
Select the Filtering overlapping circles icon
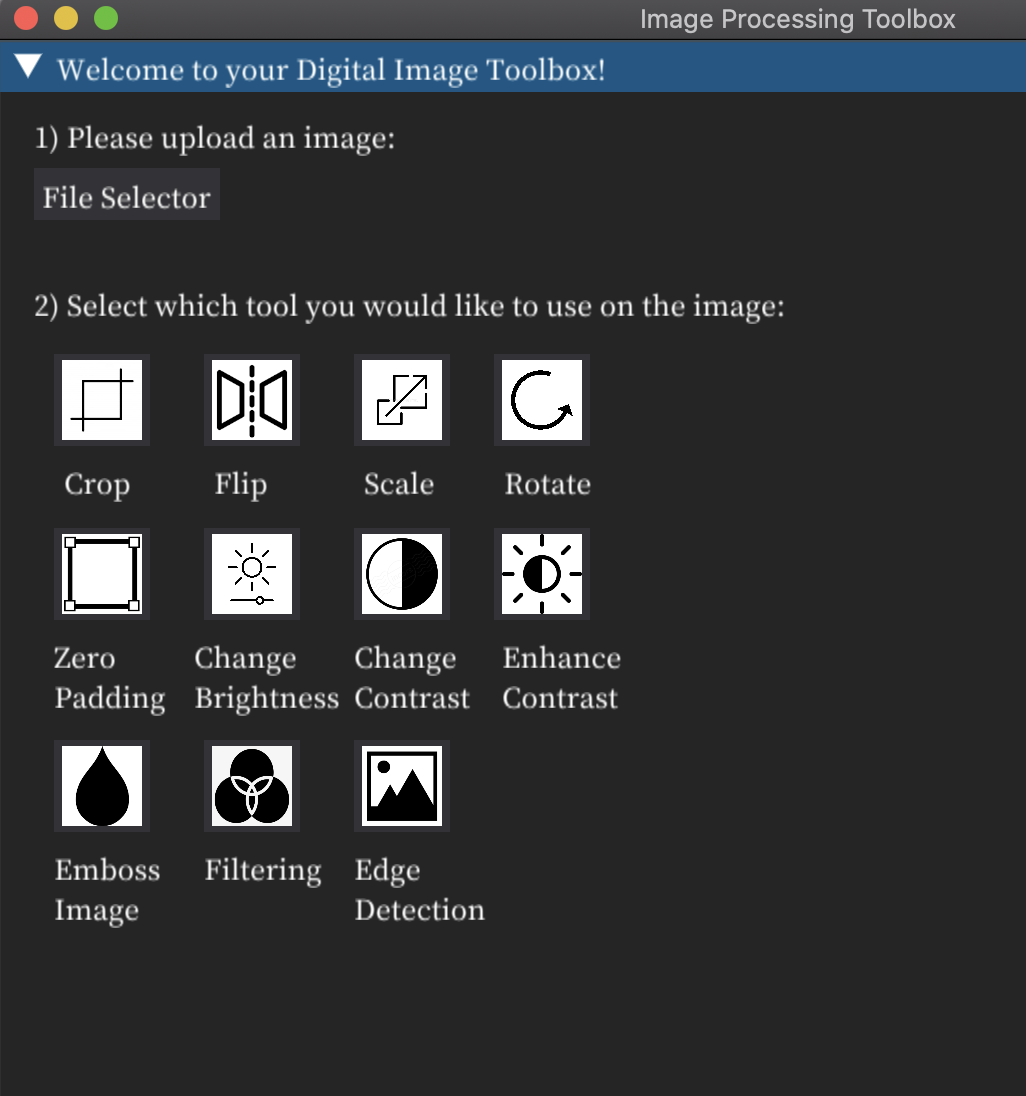click(251, 785)
